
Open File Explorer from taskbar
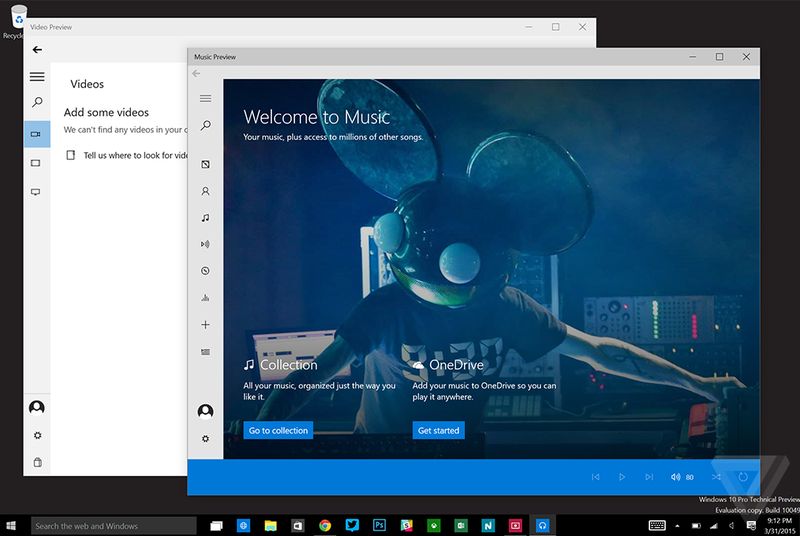[270, 526]
